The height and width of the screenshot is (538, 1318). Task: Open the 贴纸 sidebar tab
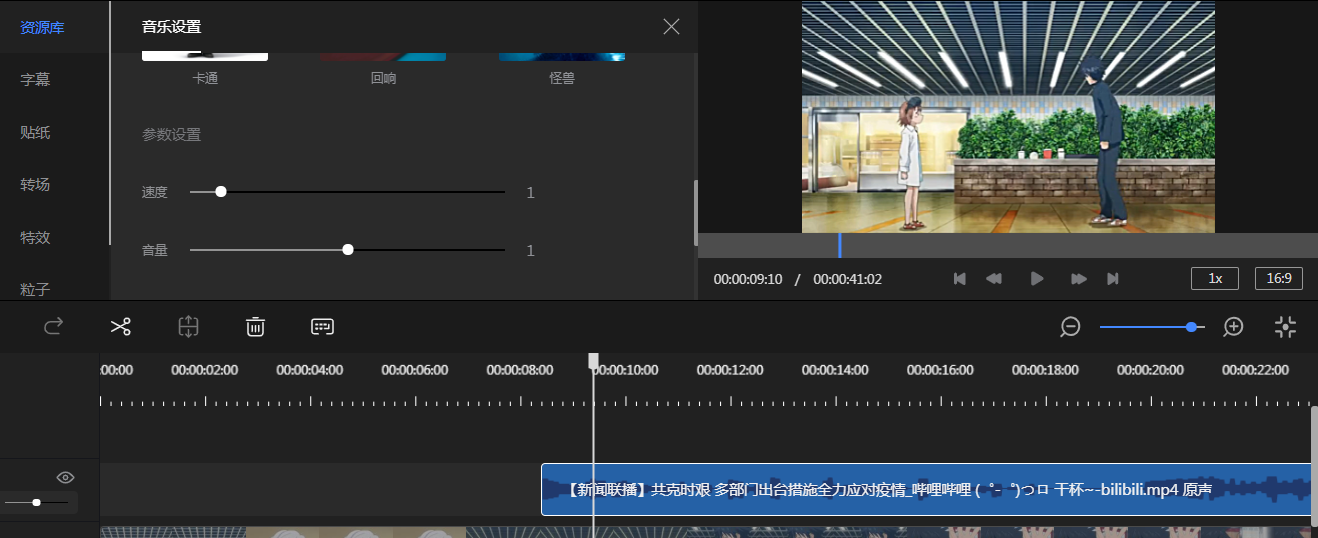(35, 132)
